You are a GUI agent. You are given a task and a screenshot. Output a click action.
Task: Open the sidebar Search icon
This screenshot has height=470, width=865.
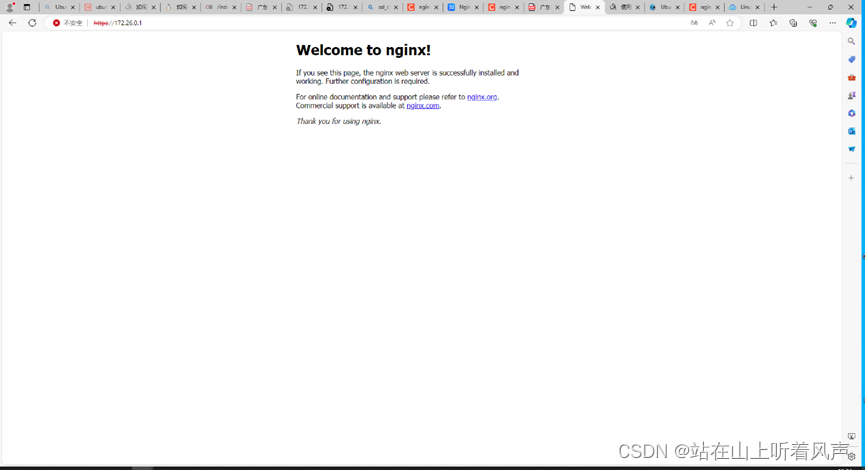pos(851,41)
